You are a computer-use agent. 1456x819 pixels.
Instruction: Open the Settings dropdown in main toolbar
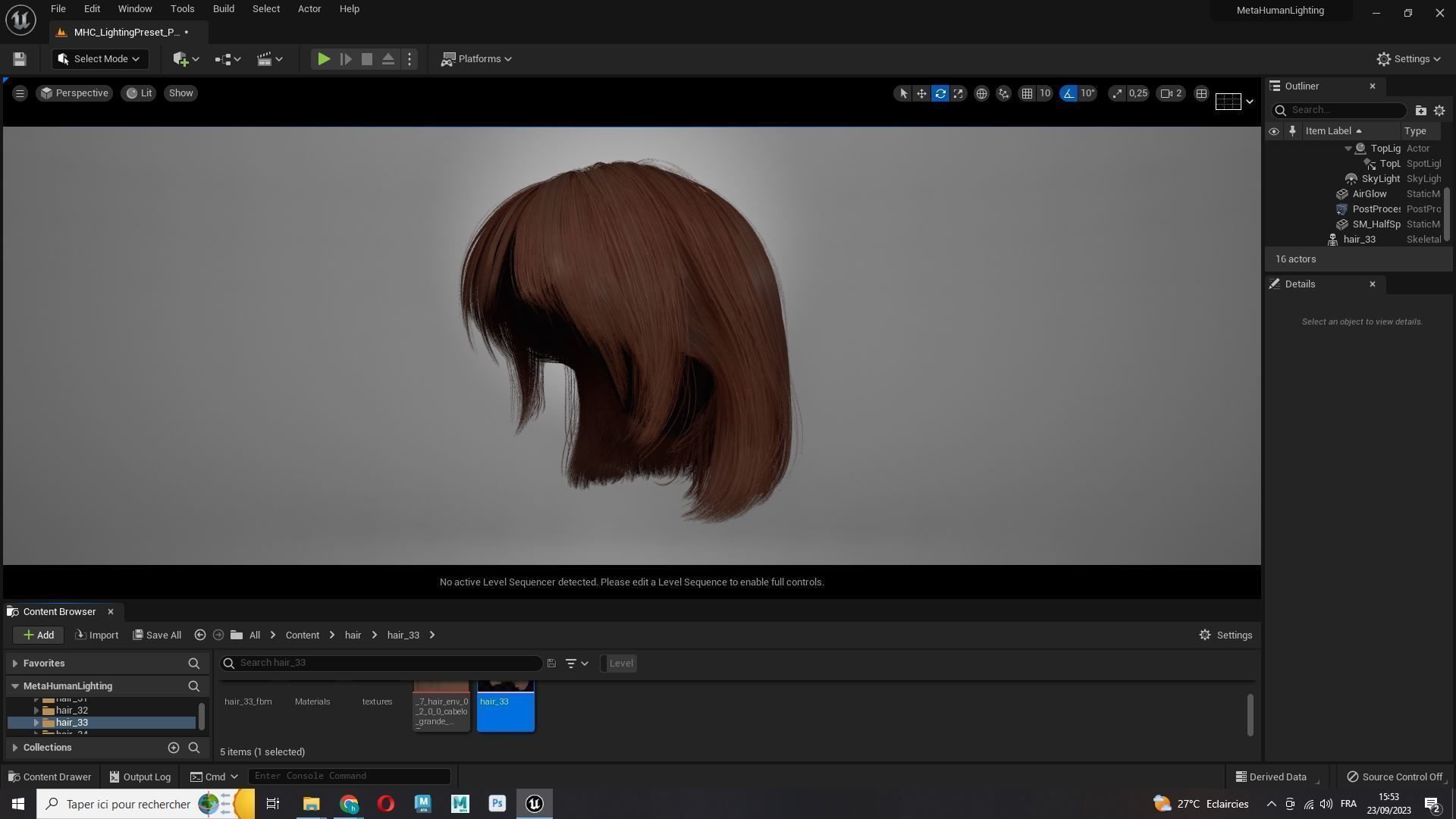(x=1408, y=59)
